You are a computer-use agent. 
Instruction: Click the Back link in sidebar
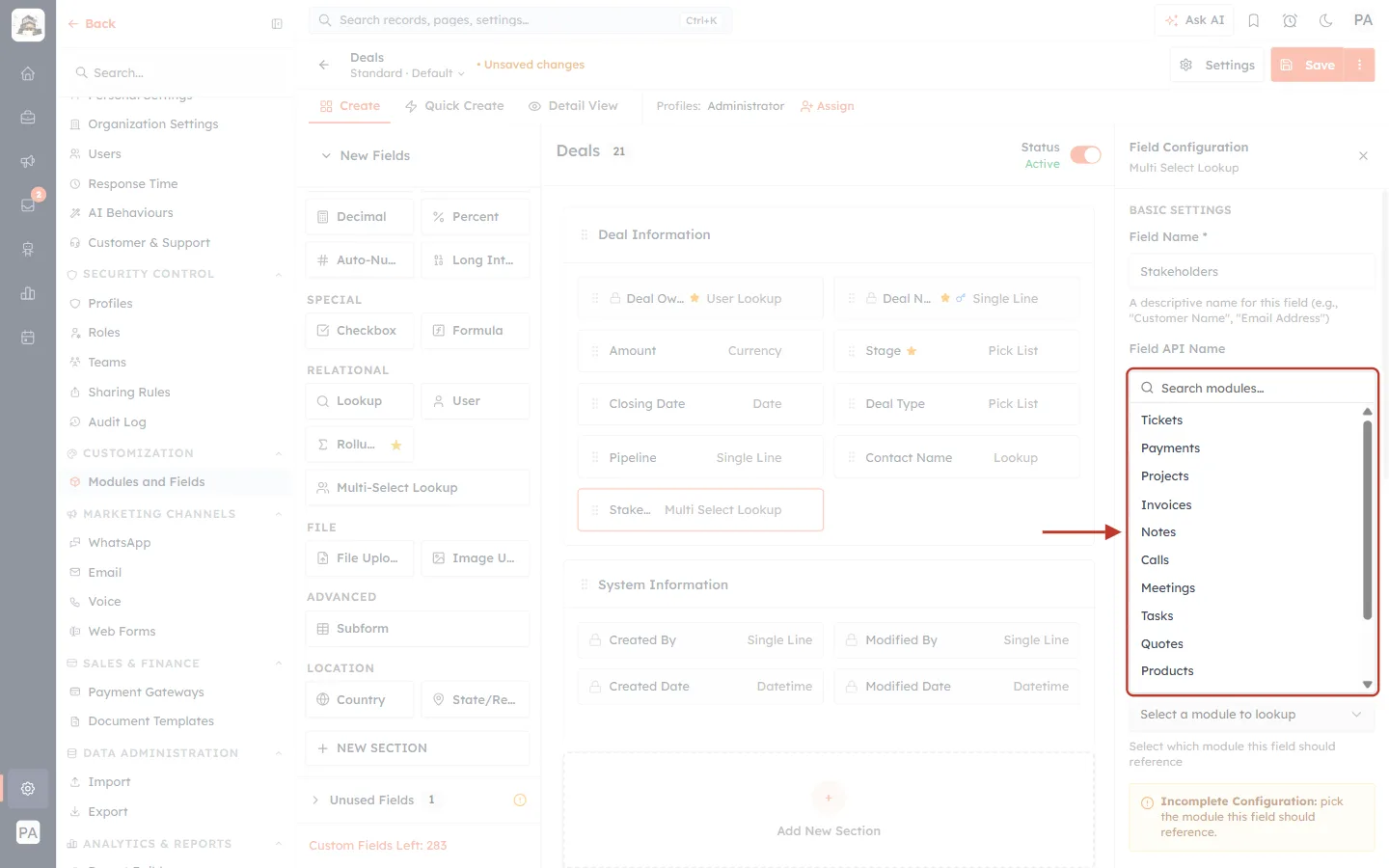tap(92, 24)
